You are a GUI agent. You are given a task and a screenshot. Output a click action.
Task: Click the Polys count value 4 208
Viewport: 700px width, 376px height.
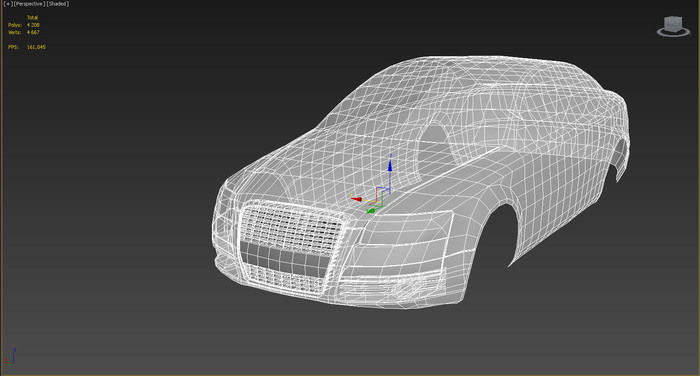tap(33, 25)
